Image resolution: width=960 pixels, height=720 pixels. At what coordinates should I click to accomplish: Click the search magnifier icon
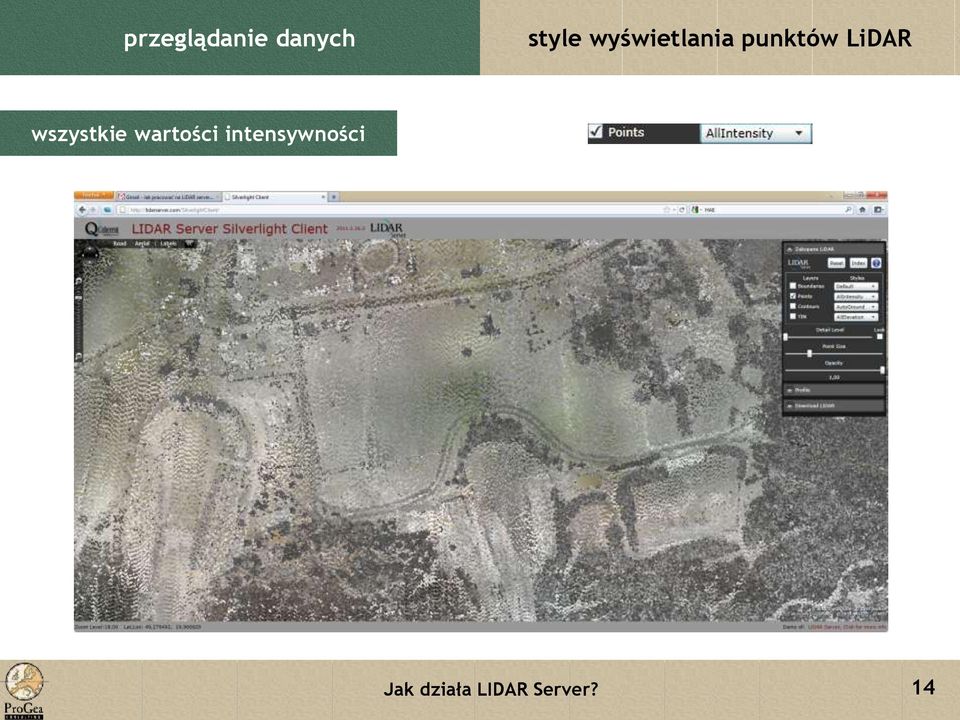pyautogui.click(x=849, y=210)
